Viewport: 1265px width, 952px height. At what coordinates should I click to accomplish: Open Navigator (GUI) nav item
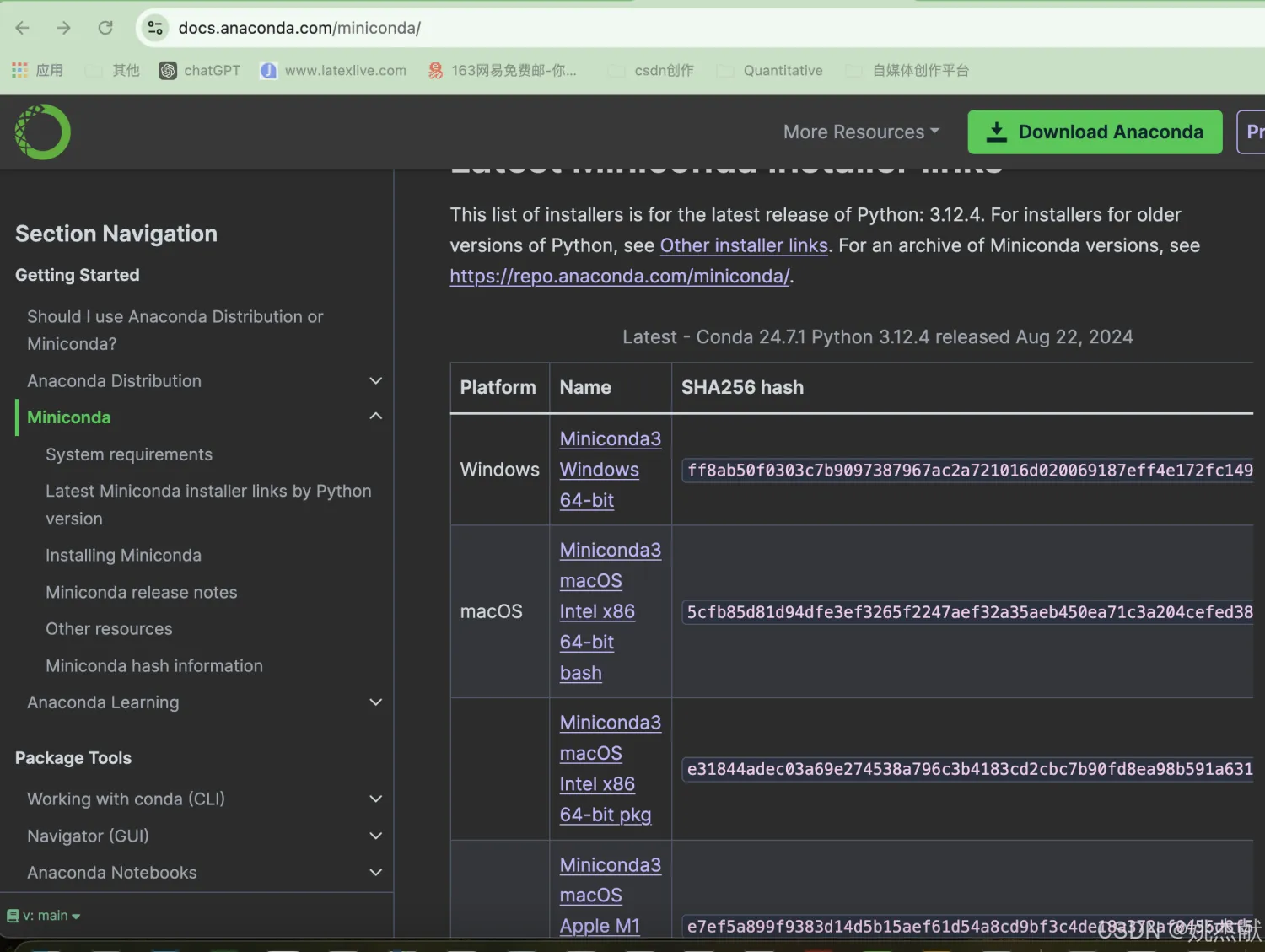click(x=88, y=836)
